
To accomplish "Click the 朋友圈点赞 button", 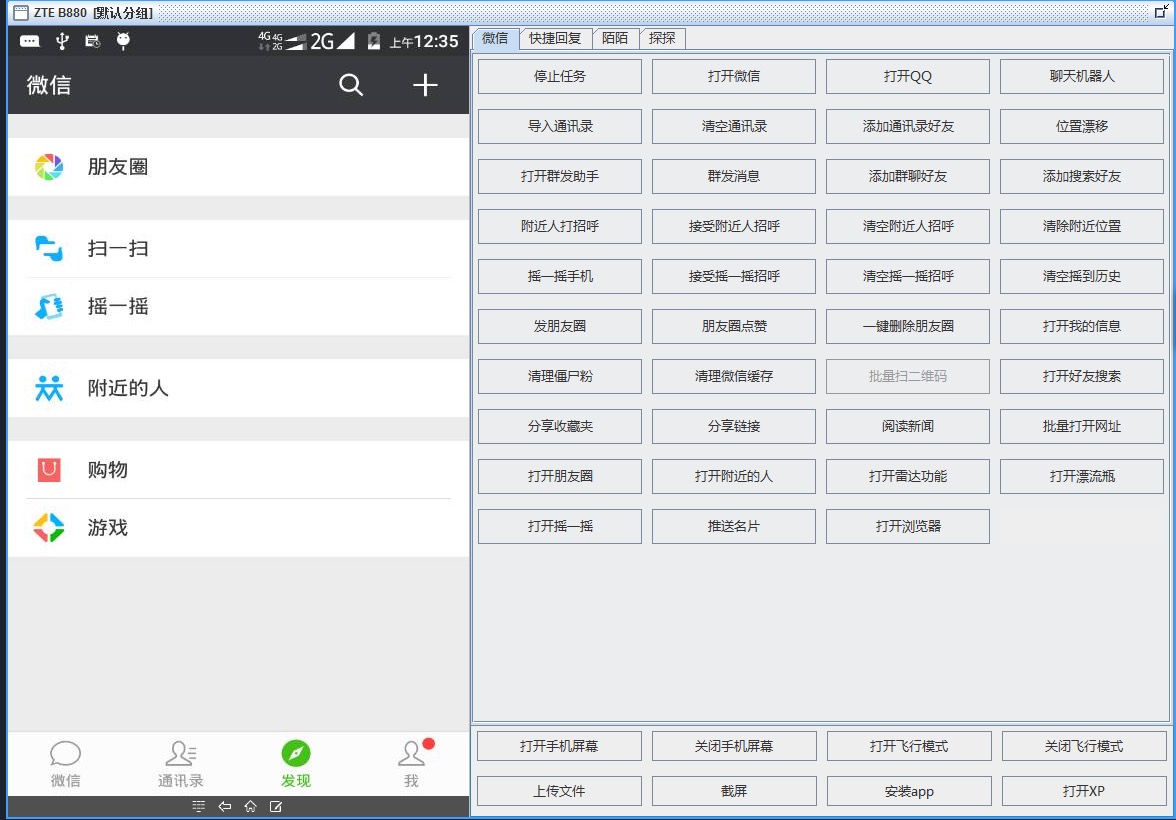I will (734, 326).
